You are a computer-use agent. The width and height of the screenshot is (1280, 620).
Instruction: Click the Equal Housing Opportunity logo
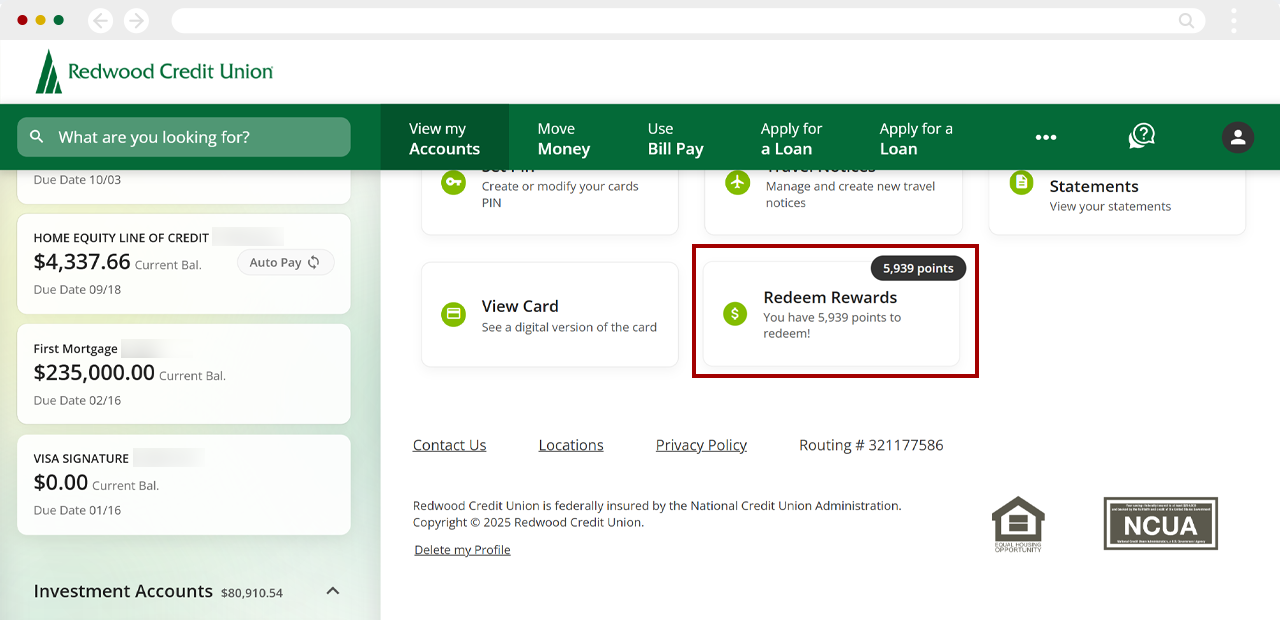click(1018, 524)
